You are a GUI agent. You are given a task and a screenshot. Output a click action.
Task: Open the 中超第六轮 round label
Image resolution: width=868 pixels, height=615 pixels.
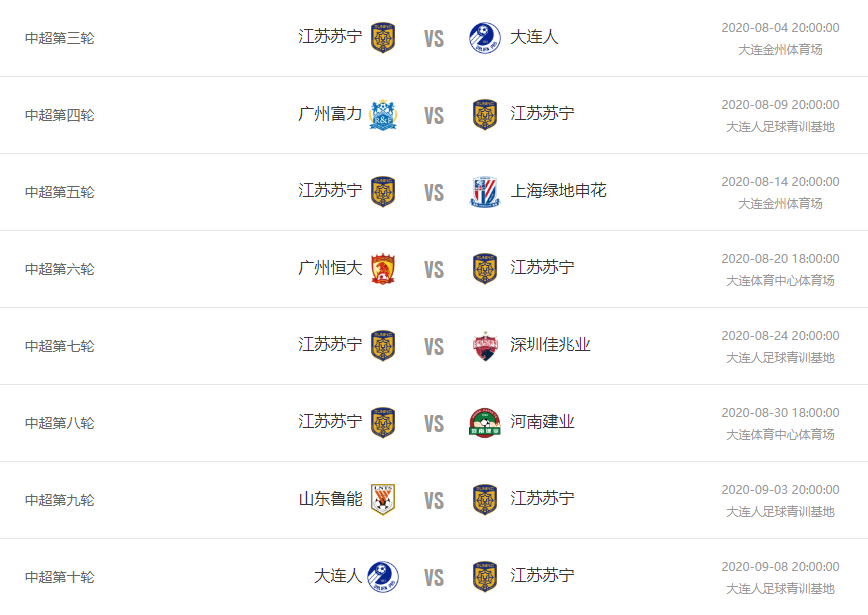point(60,269)
